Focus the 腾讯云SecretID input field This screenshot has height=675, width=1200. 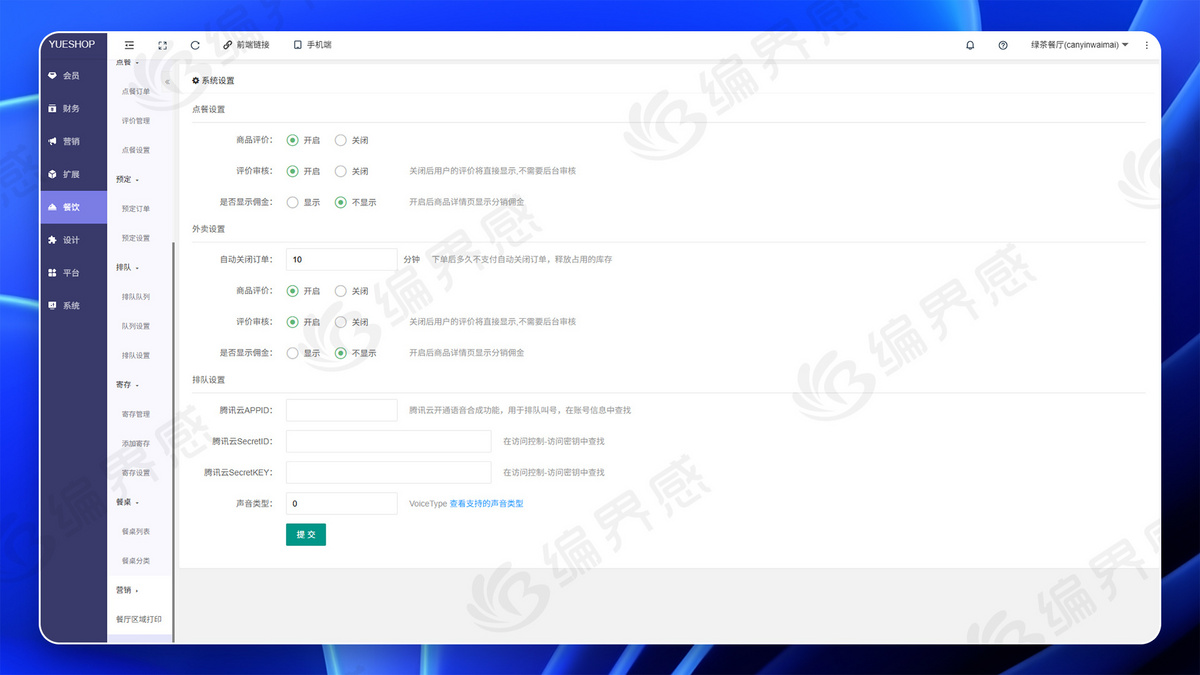389,441
